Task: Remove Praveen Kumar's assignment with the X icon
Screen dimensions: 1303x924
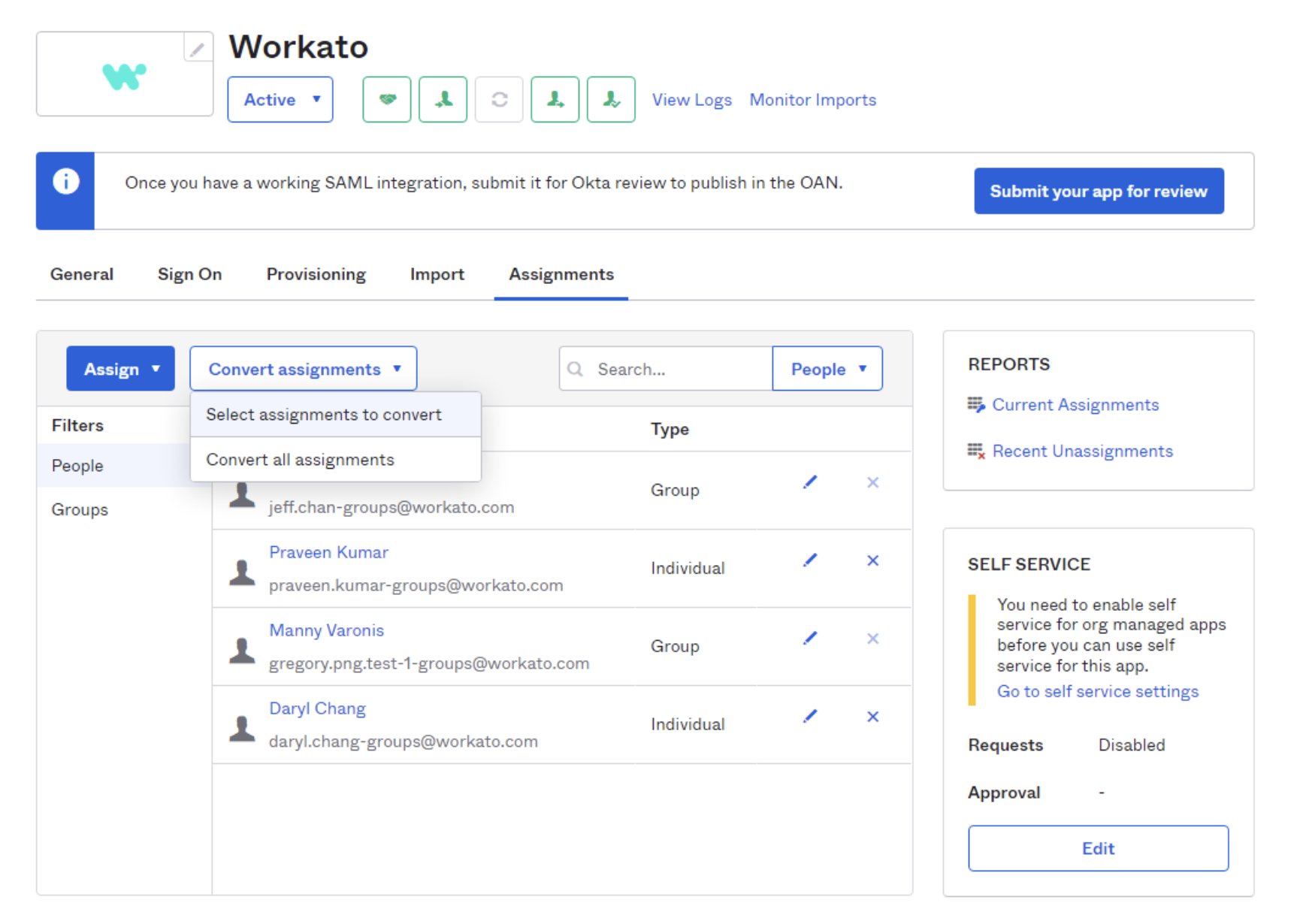Action: pos(872,560)
